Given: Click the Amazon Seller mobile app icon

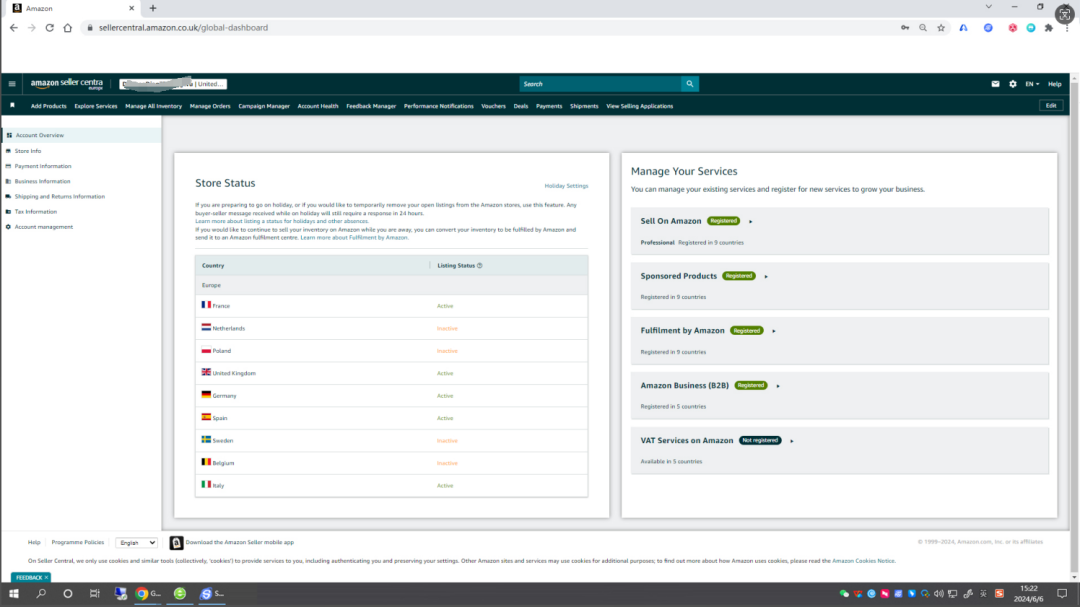Looking at the screenshot, I should [x=176, y=543].
